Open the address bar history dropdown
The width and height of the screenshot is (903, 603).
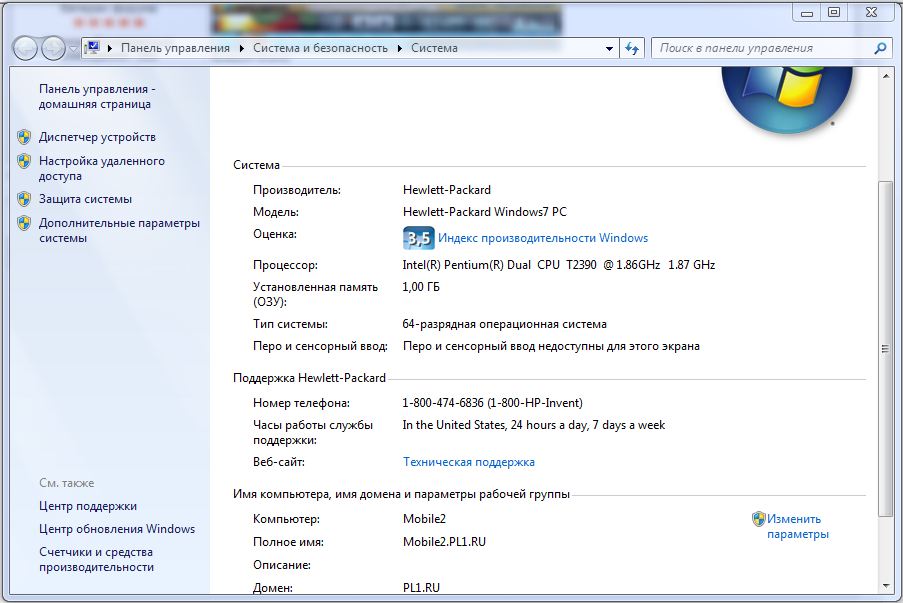(x=609, y=48)
